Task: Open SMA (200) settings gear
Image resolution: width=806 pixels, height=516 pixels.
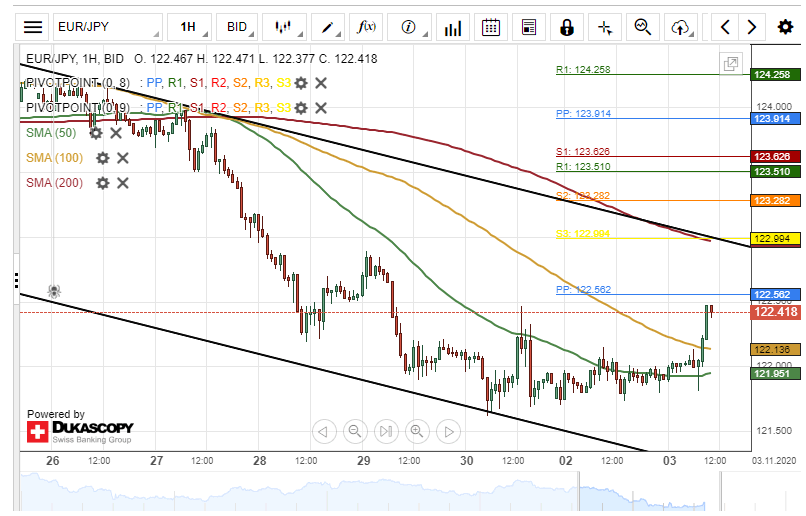Action: pos(103,183)
